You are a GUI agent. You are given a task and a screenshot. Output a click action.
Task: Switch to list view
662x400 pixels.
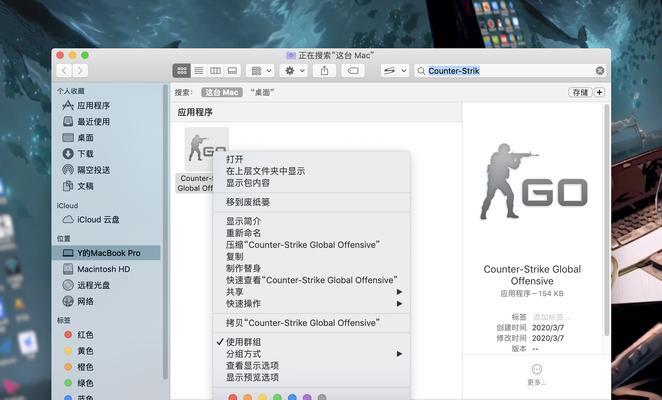point(198,71)
